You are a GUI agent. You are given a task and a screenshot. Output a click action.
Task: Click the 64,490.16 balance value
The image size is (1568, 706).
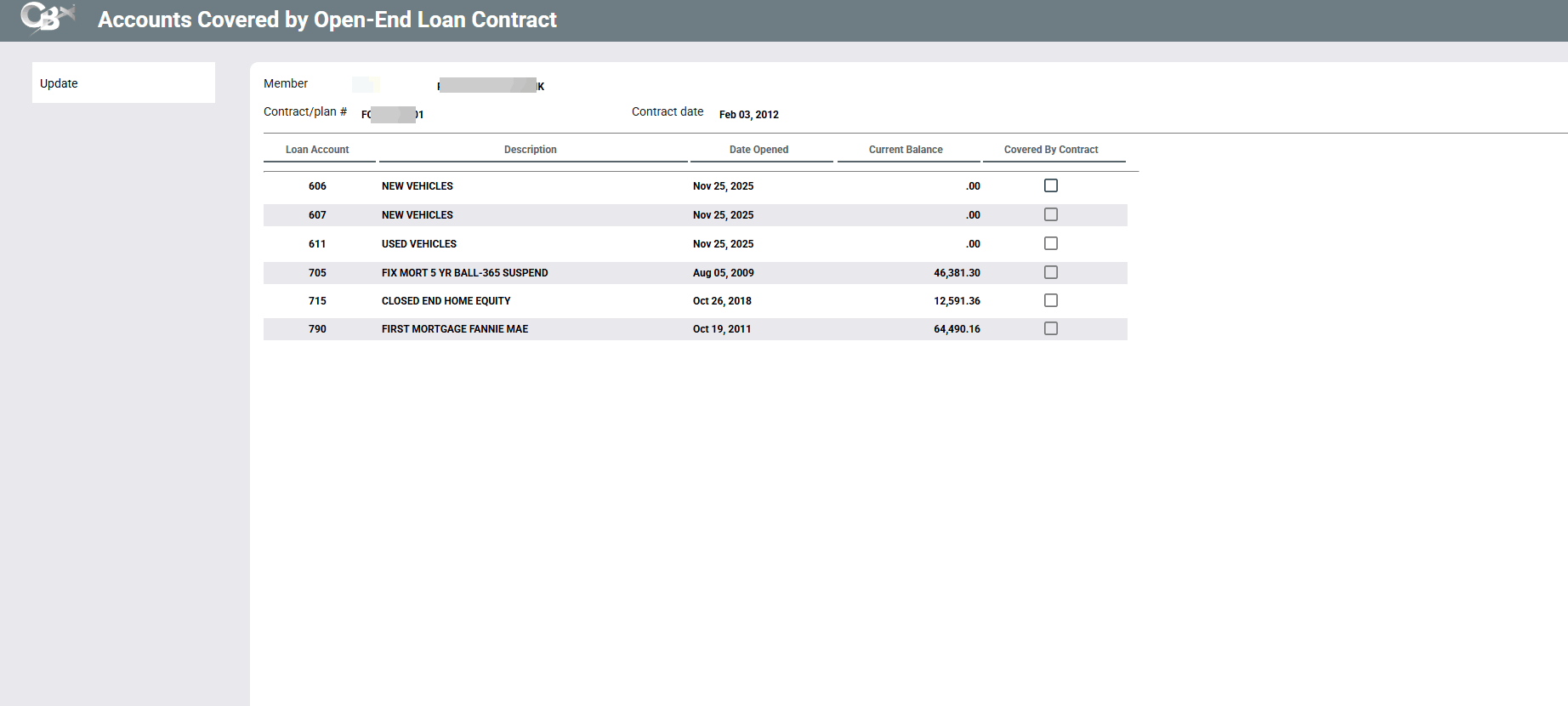point(957,329)
